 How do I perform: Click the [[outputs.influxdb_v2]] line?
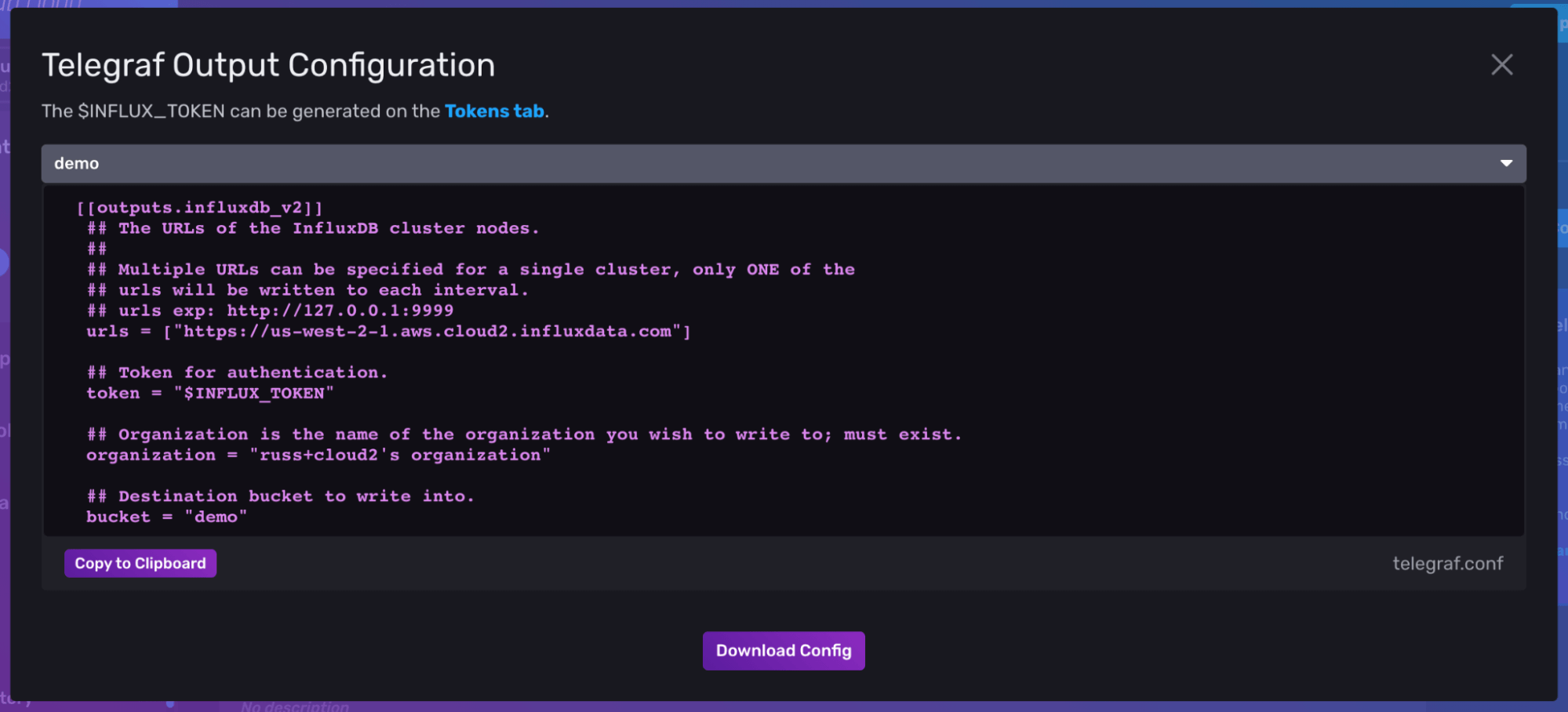click(x=200, y=208)
